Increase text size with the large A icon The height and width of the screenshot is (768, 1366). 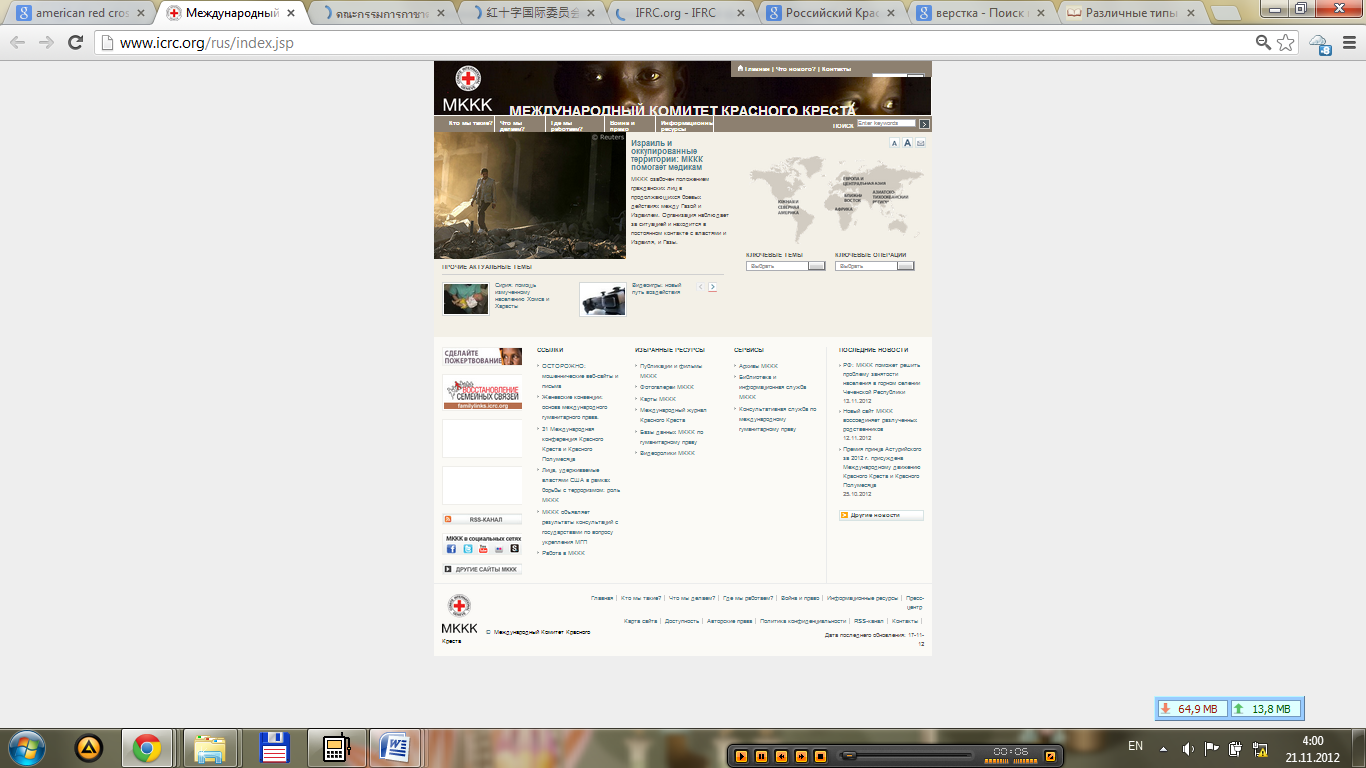tap(908, 143)
